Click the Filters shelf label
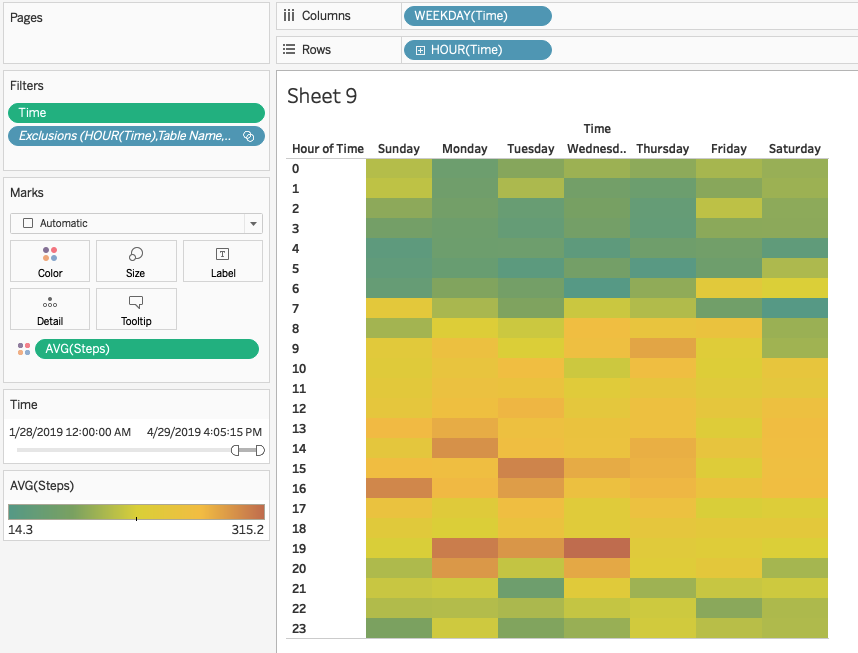858x653 pixels. pos(27,86)
